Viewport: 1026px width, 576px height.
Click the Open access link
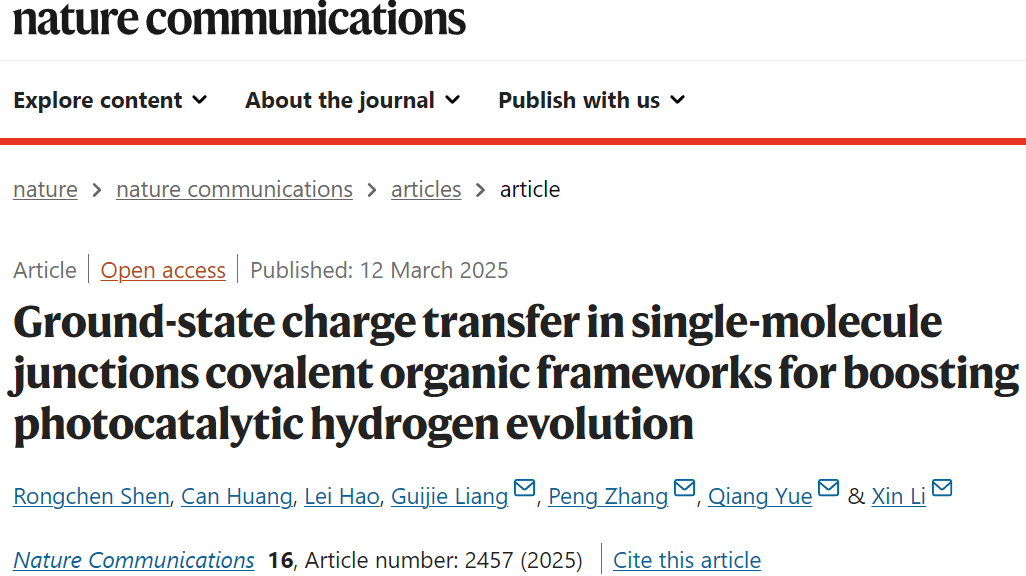(x=163, y=270)
